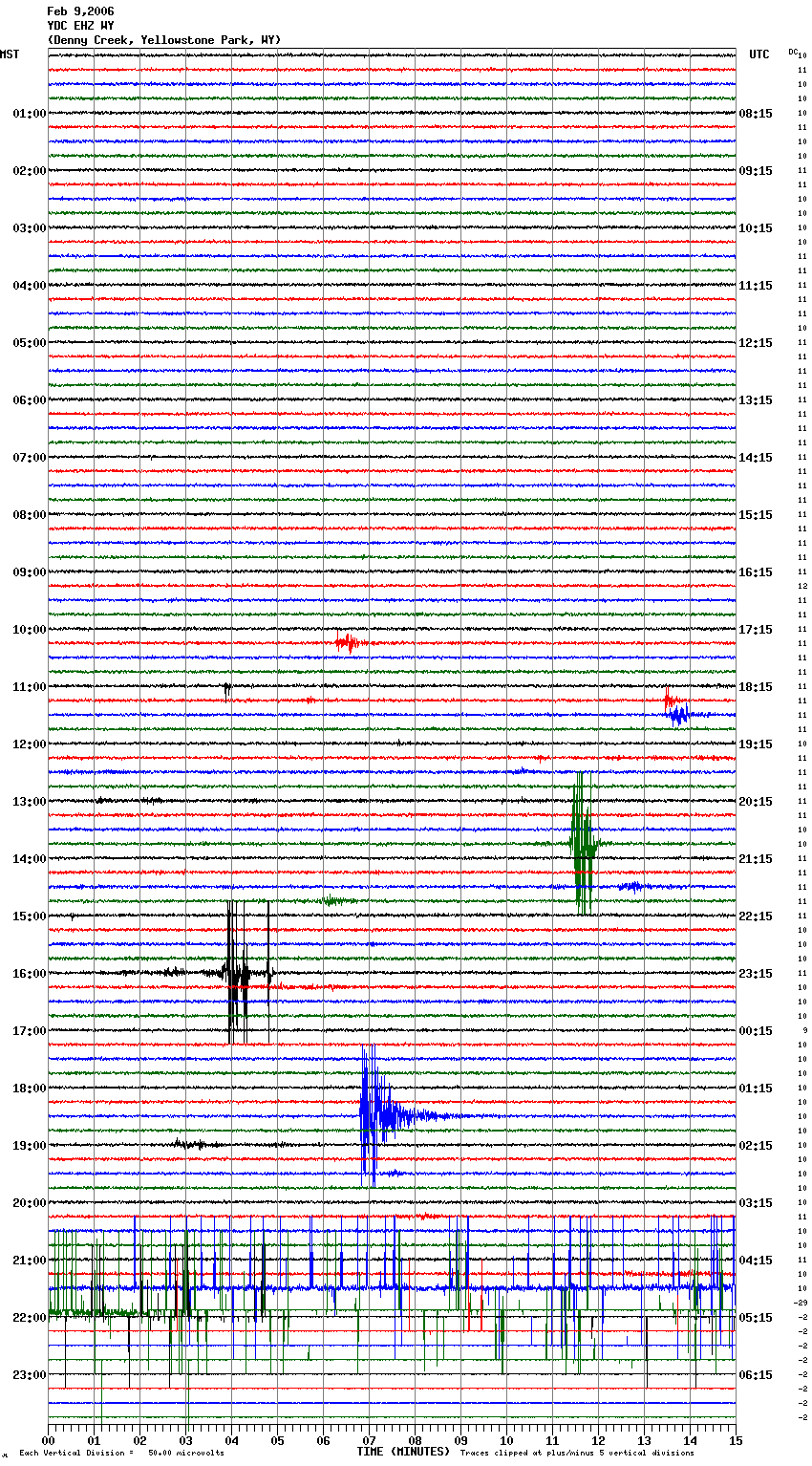Image resolution: width=812 pixels, height=1466 pixels.
Task: Click the '12' minute tick label on x-axis
Action: [x=598, y=1440]
